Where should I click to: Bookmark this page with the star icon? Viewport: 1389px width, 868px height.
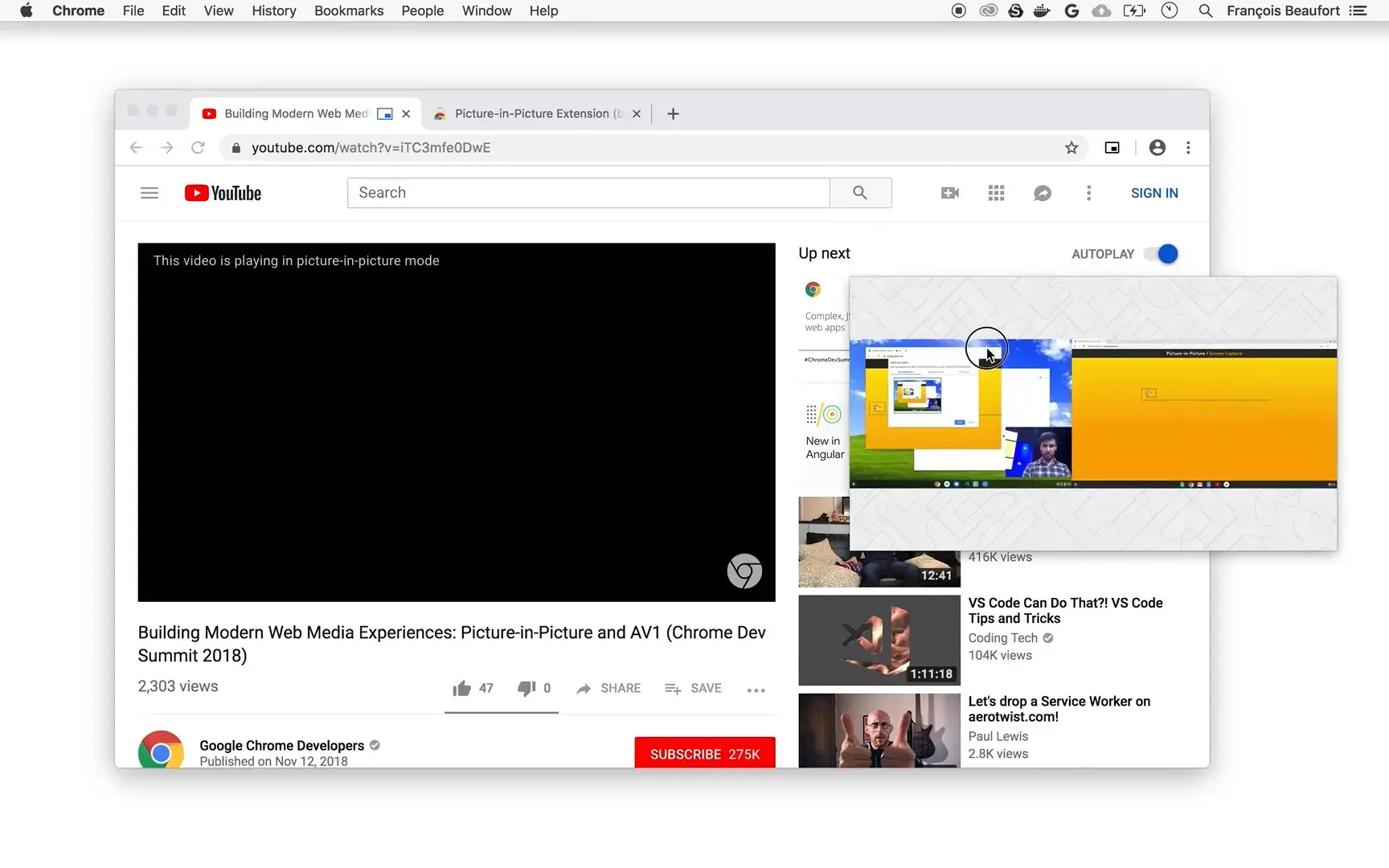pos(1071,148)
